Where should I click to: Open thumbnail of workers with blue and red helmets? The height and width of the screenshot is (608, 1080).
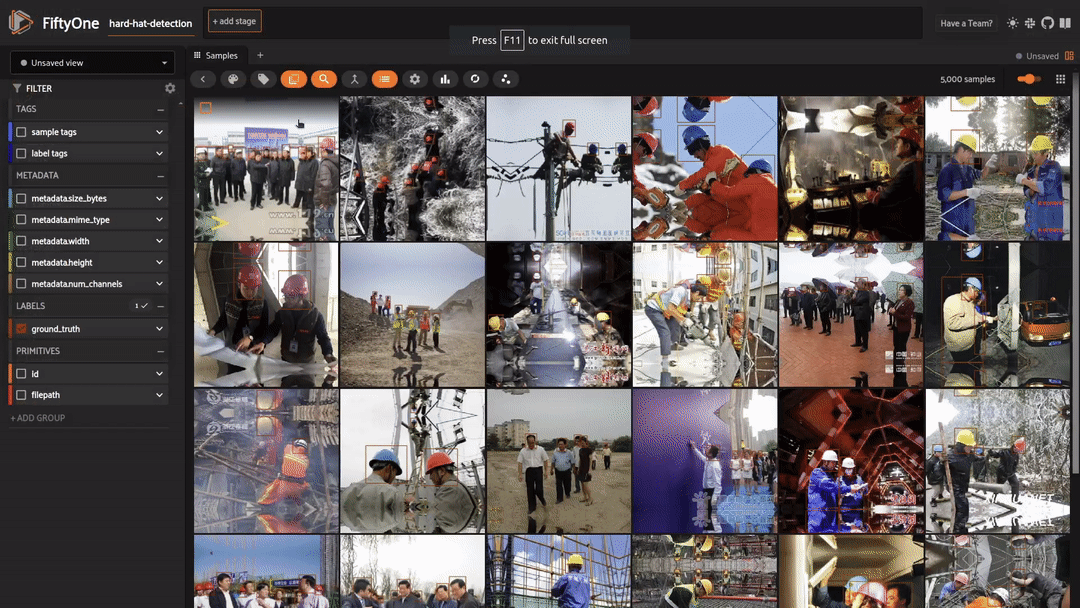tap(412, 461)
